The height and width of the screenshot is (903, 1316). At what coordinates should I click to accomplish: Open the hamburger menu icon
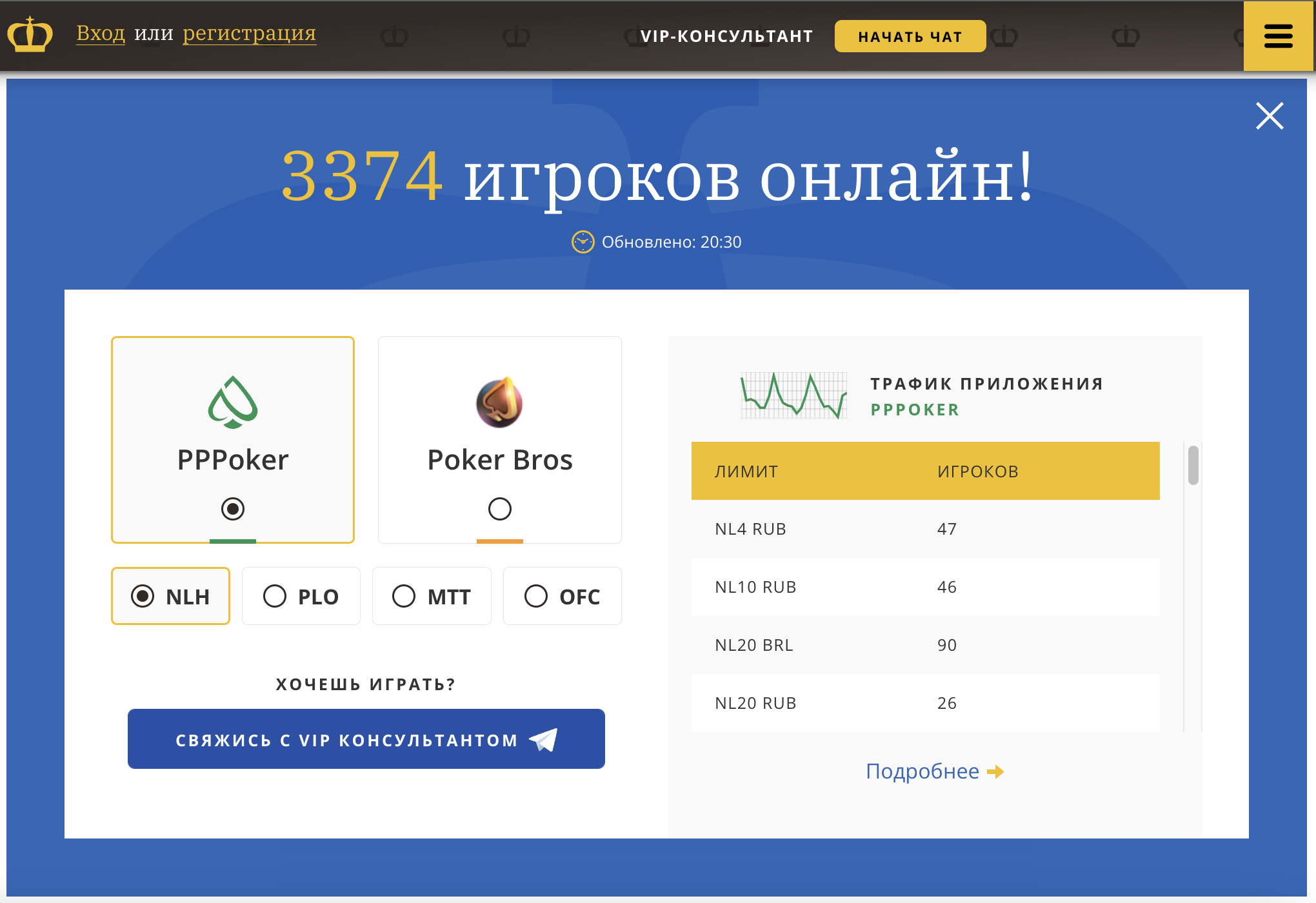coord(1278,36)
